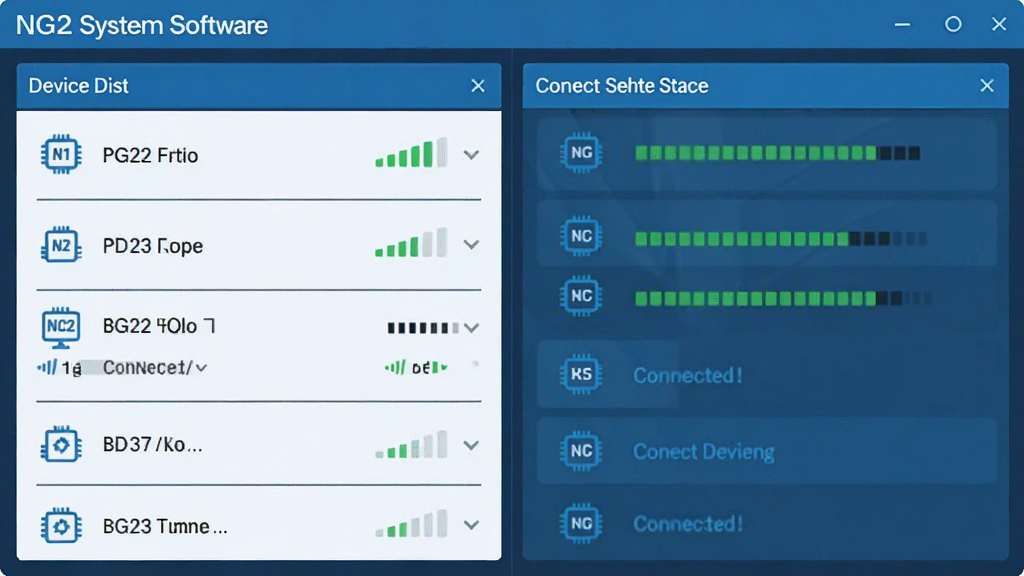Screen dimensions: 1024x576
Task: Click the device name starting with BG22
Action: click(x=159, y=326)
